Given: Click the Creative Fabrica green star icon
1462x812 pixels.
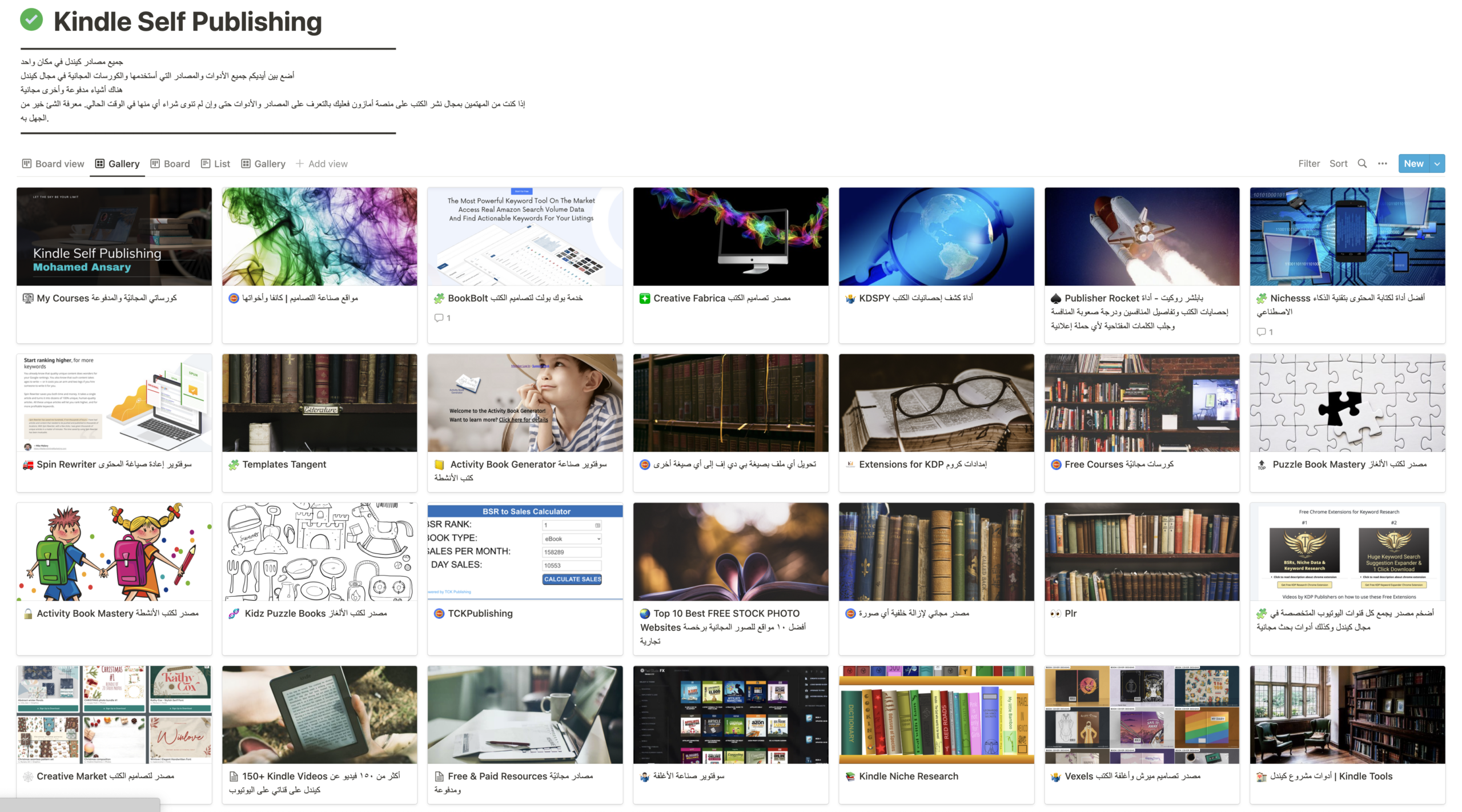Looking at the screenshot, I should click(644, 298).
